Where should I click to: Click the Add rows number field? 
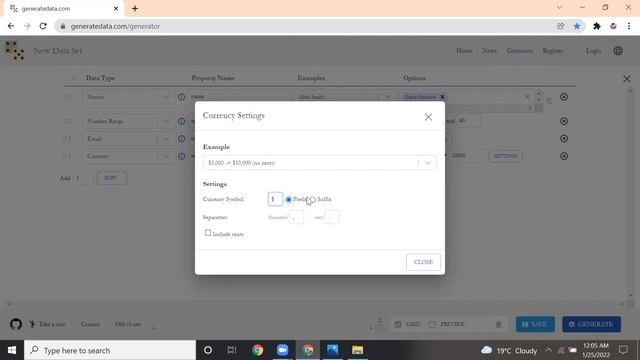(83, 178)
